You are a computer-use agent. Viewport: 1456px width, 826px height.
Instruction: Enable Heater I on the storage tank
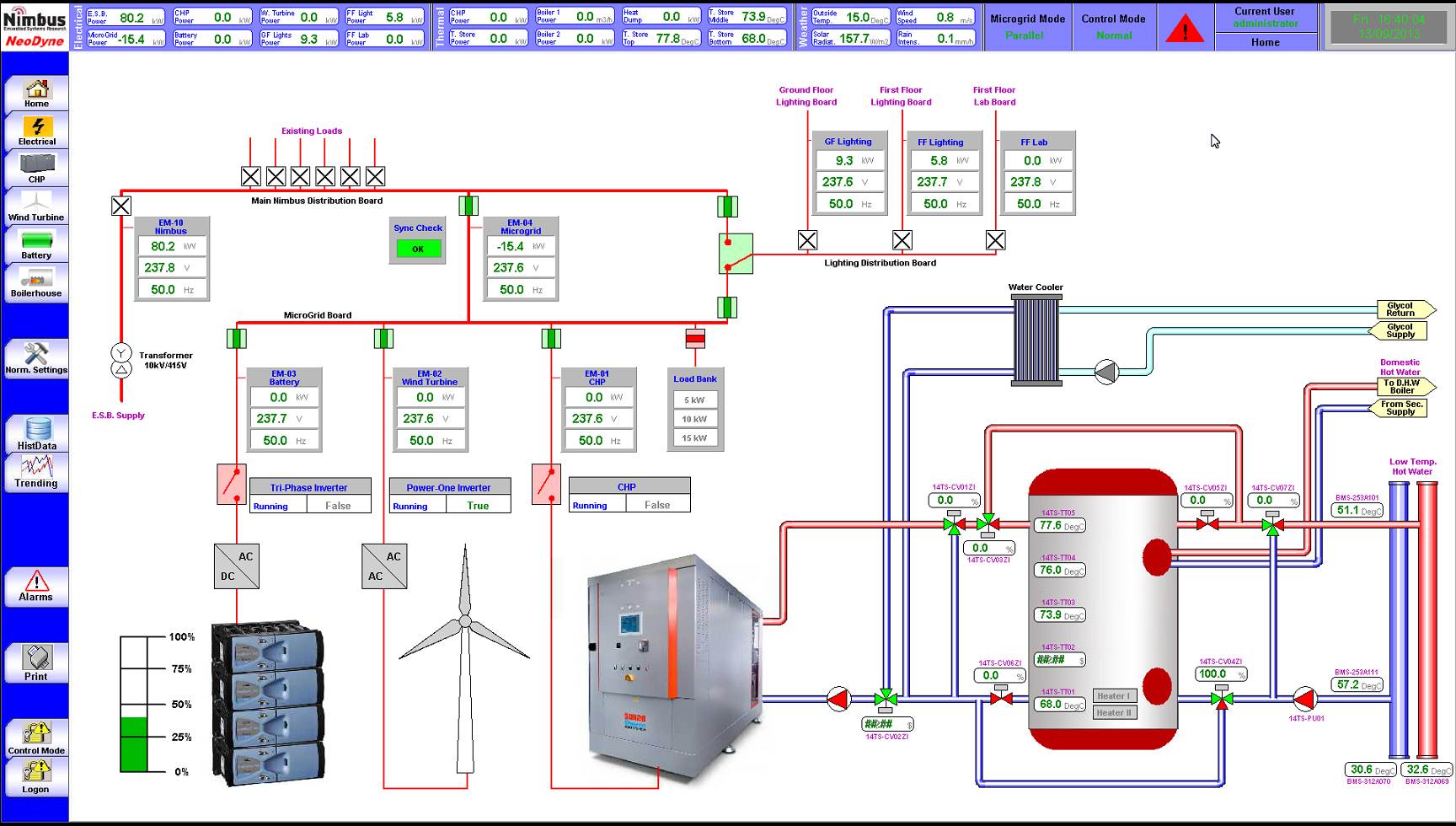1114,695
